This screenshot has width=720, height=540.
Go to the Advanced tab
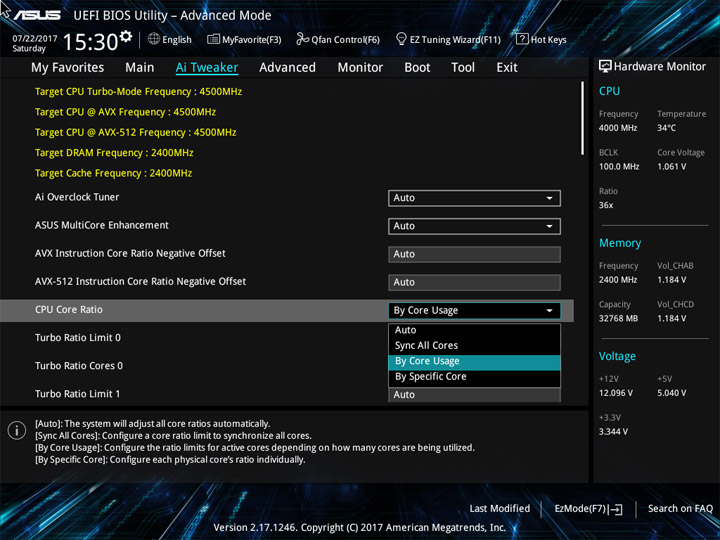tap(287, 68)
